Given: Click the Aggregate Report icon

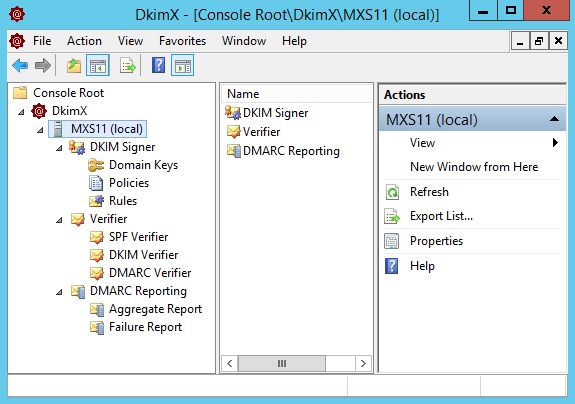Looking at the screenshot, I should pyautogui.click(x=97, y=309).
